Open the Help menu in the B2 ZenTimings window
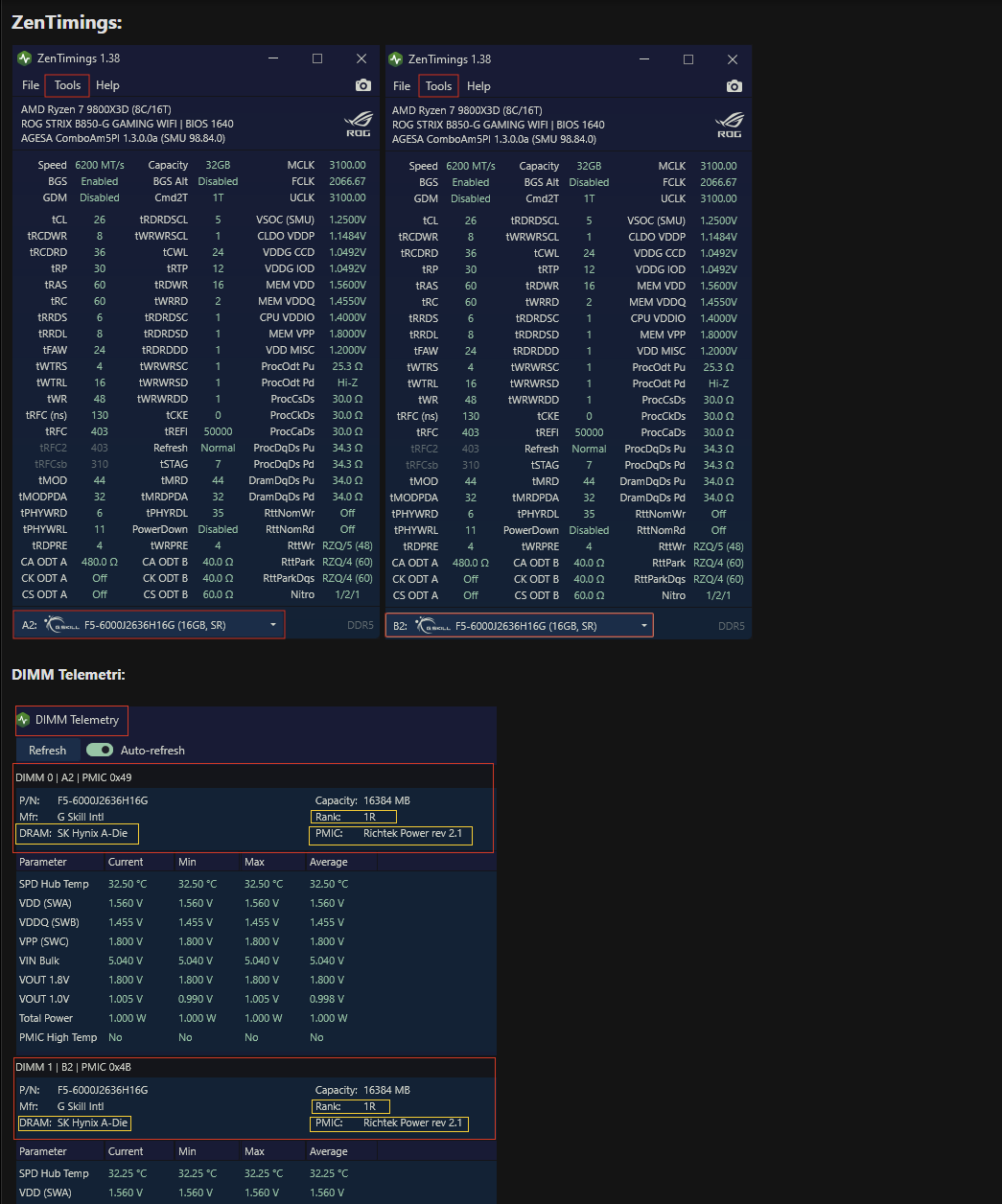Image resolution: width=1002 pixels, height=1204 pixels. click(x=478, y=86)
